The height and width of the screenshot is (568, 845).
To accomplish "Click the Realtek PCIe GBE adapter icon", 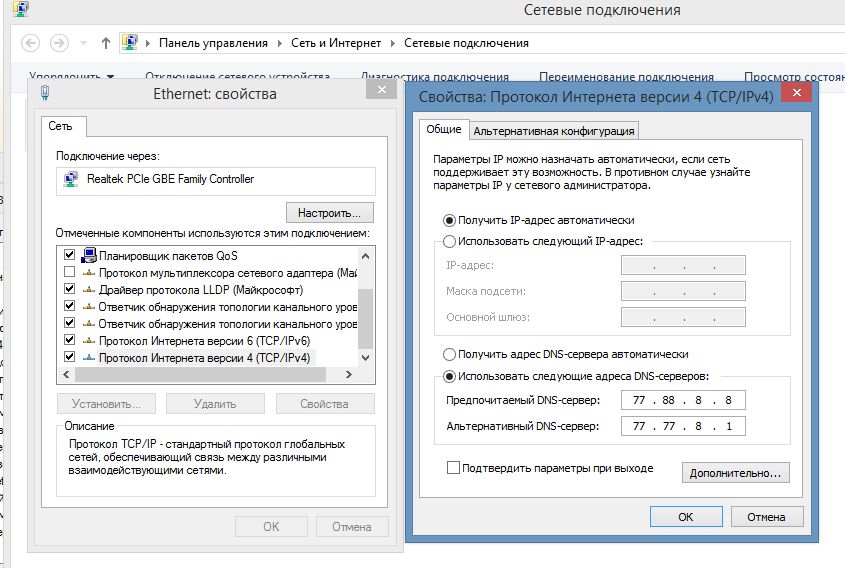I will pyautogui.click(x=71, y=179).
